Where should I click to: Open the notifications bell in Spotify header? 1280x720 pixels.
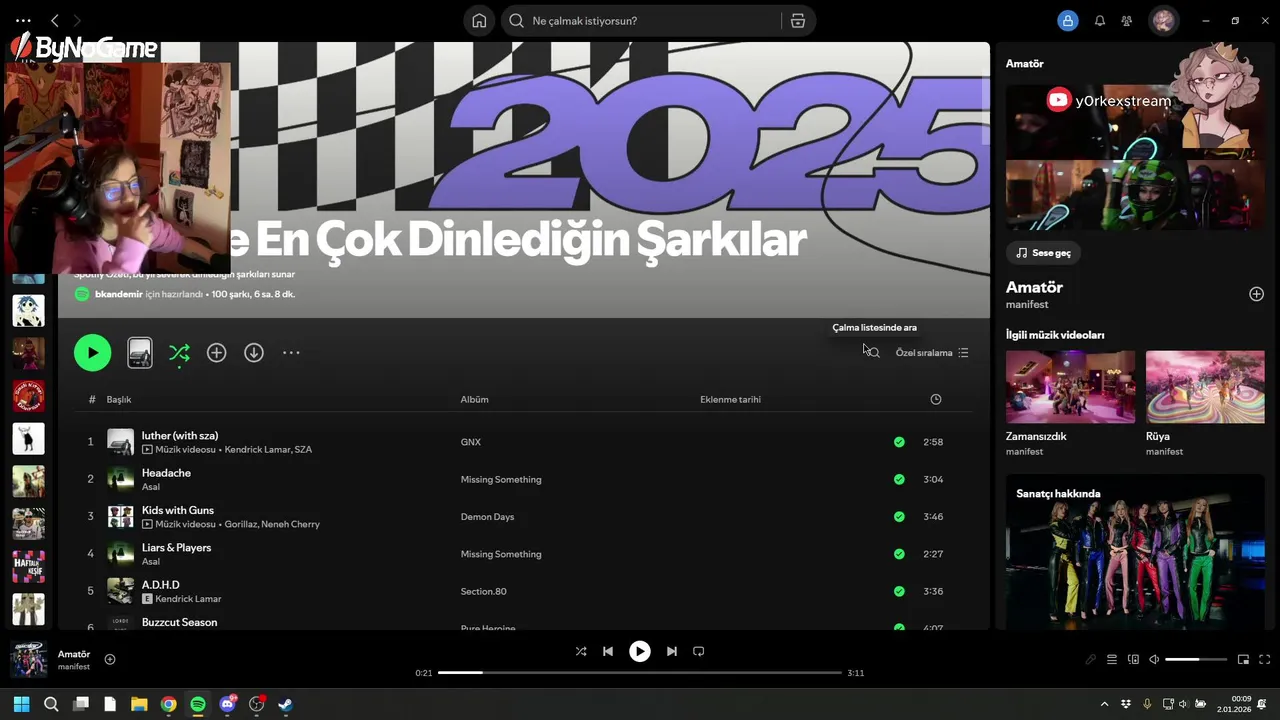coord(1100,21)
